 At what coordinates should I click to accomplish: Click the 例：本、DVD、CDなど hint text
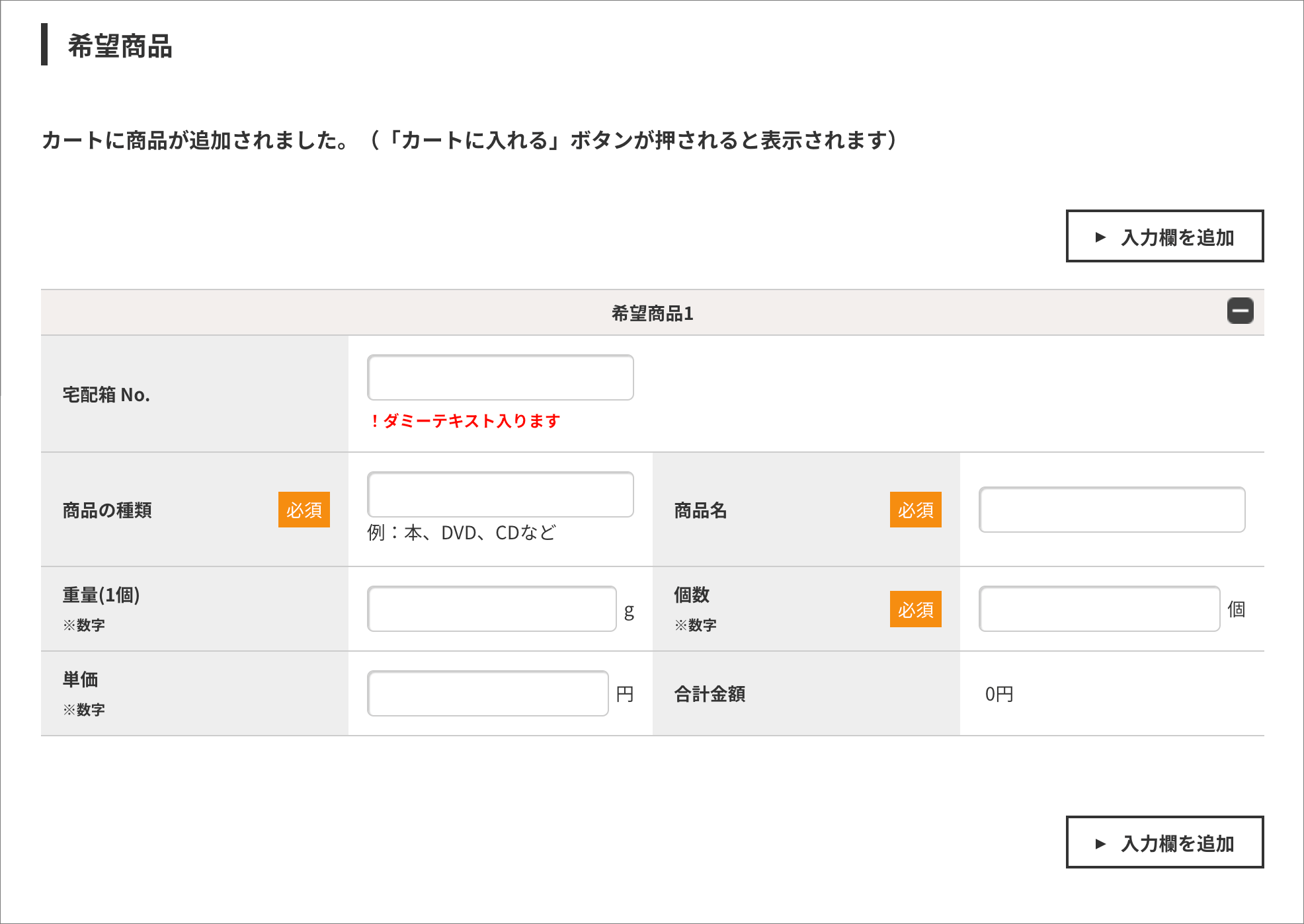(x=462, y=533)
